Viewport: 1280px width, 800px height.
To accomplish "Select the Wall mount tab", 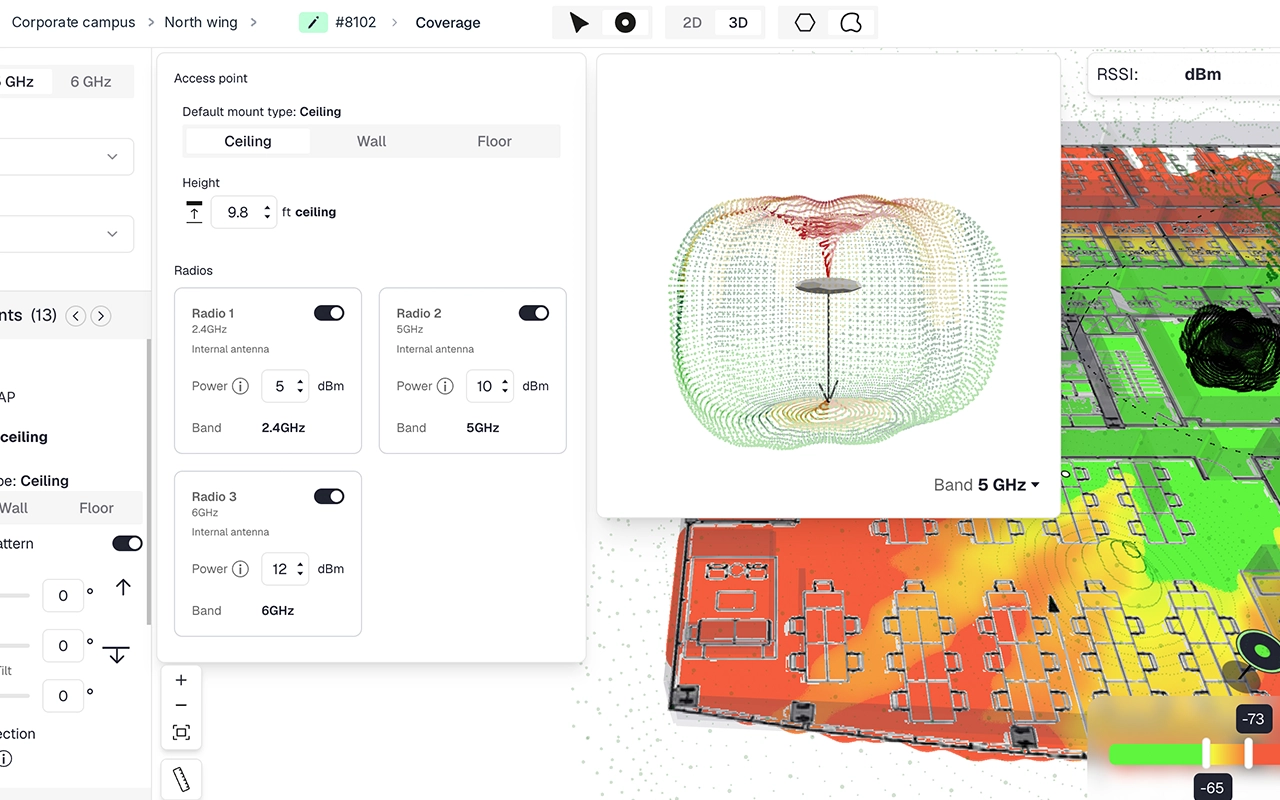I will pos(372,141).
